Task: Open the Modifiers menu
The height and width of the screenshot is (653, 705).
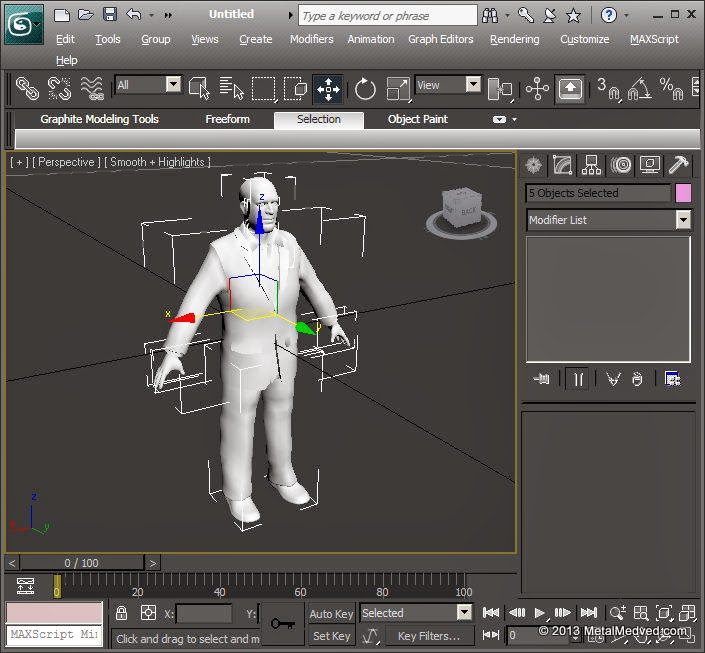Action: [x=311, y=39]
